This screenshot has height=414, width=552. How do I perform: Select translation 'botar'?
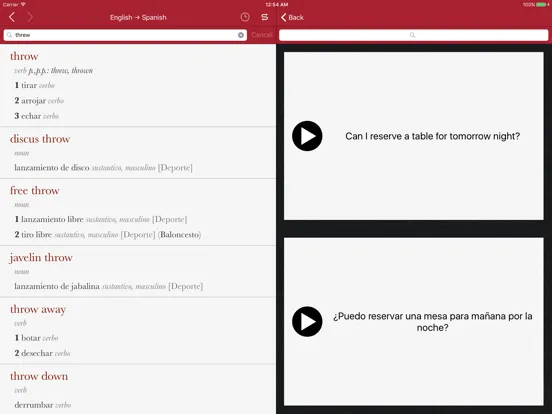[31, 338]
